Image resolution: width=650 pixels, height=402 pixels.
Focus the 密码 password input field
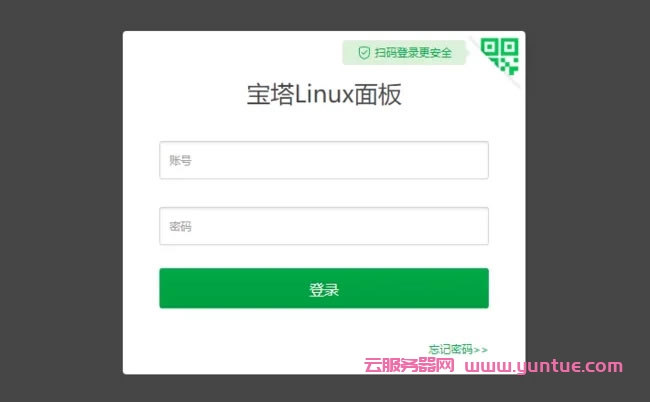pyautogui.click(x=324, y=226)
